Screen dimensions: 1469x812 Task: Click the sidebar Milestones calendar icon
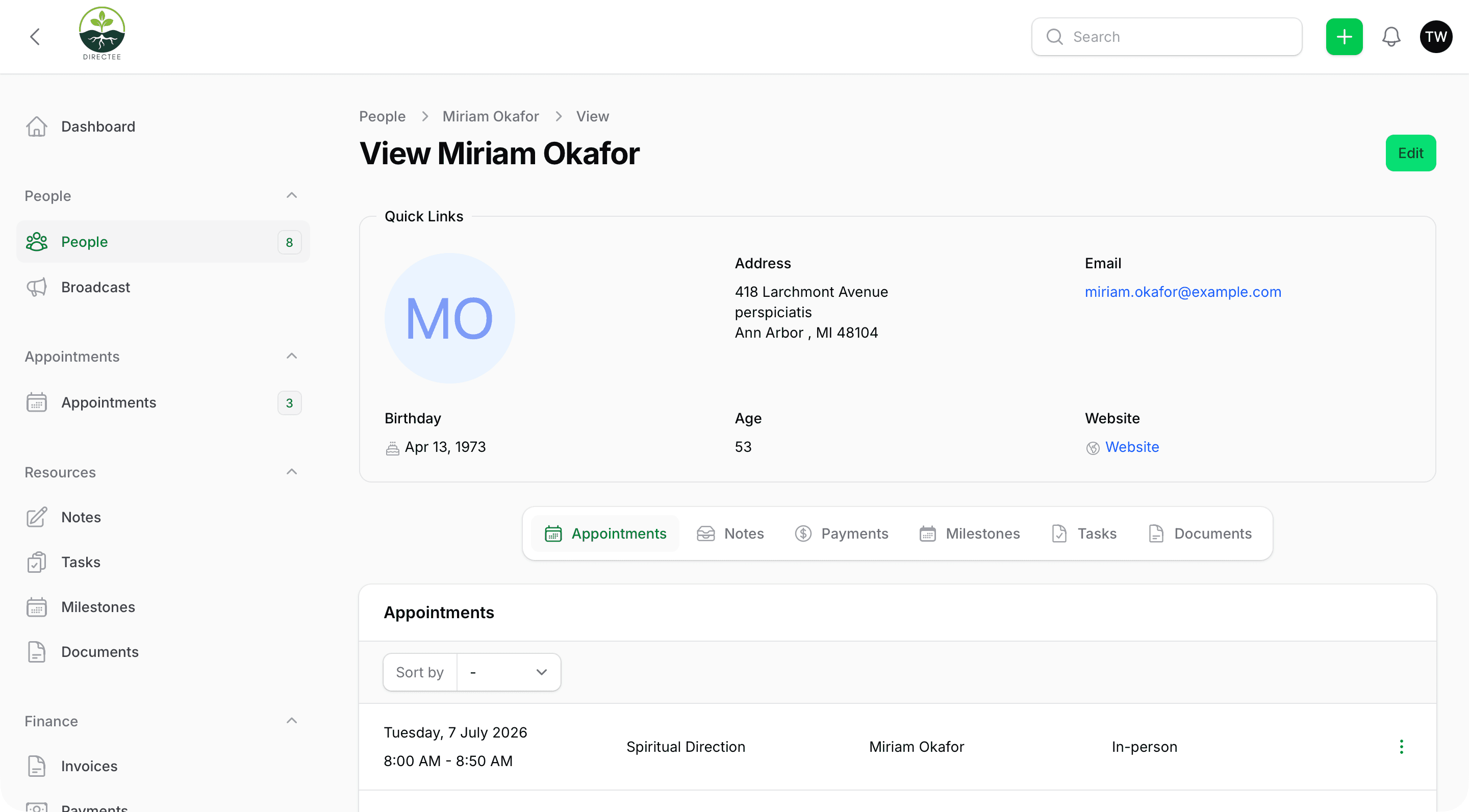(37, 607)
